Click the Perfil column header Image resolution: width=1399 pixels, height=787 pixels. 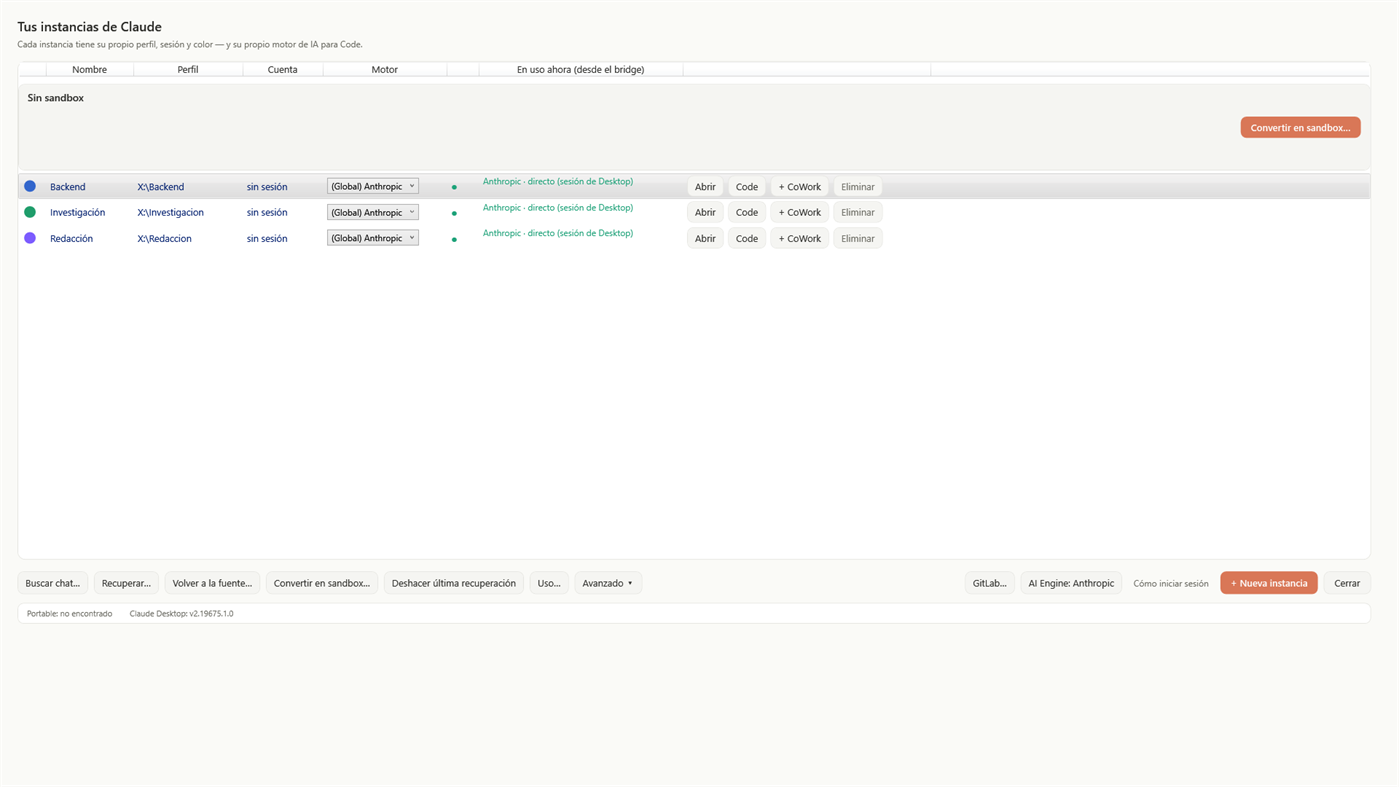(188, 69)
